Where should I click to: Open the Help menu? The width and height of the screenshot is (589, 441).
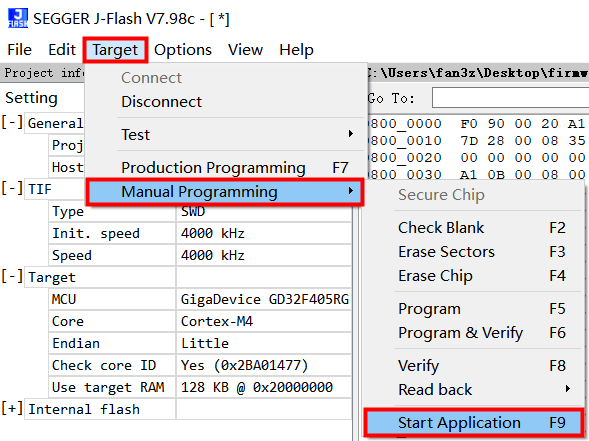pos(296,50)
